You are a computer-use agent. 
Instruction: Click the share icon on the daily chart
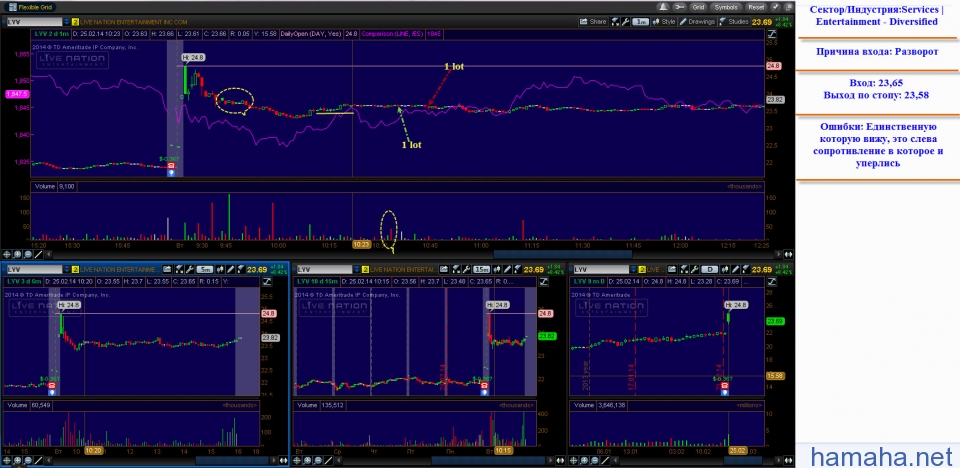click(672, 270)
